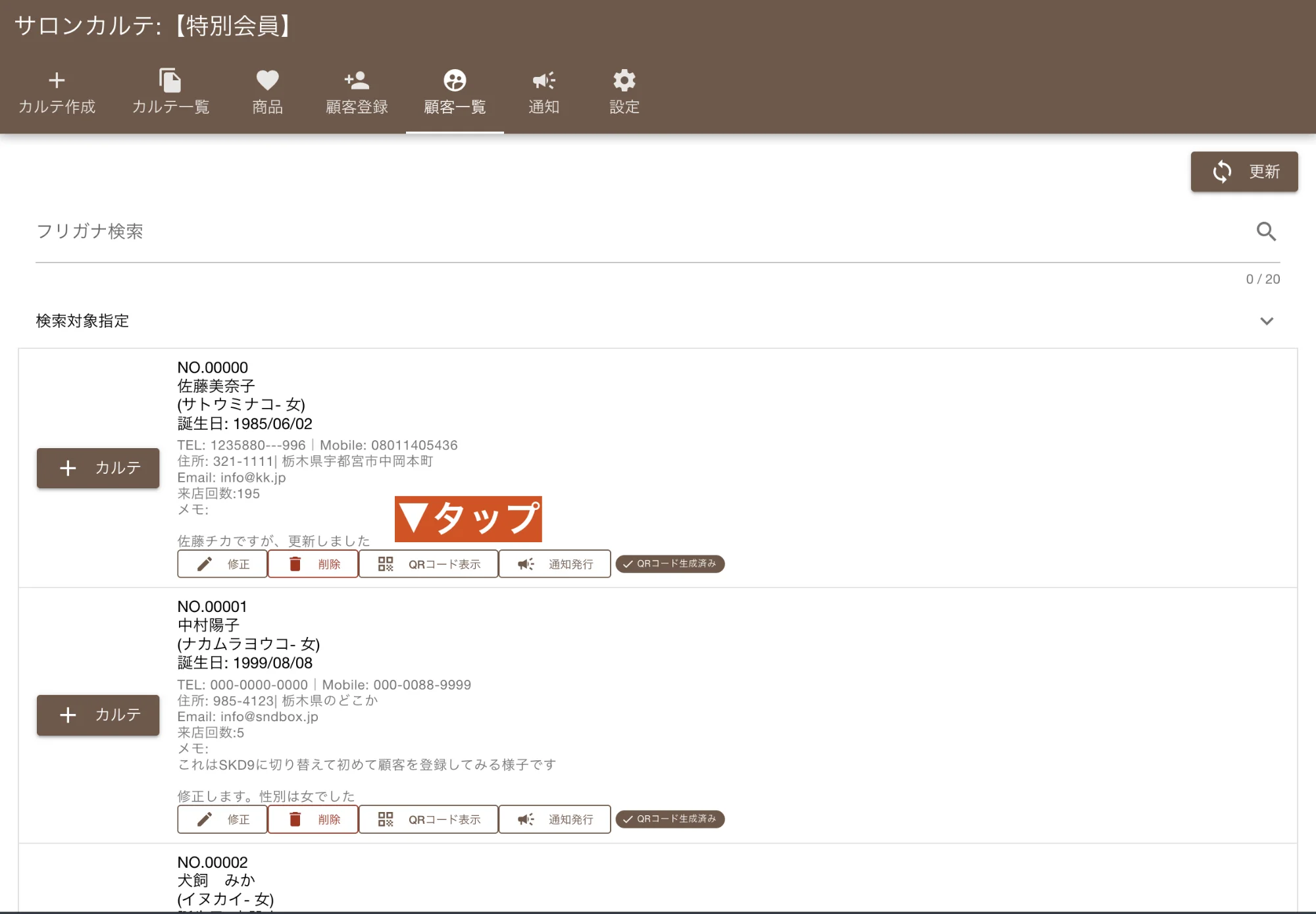The width and height of the screenshot is (1316, 914).
Task: Click checkmark in 佐藤美奈子's QRコード生成済み chip
Action: point(628,564)
